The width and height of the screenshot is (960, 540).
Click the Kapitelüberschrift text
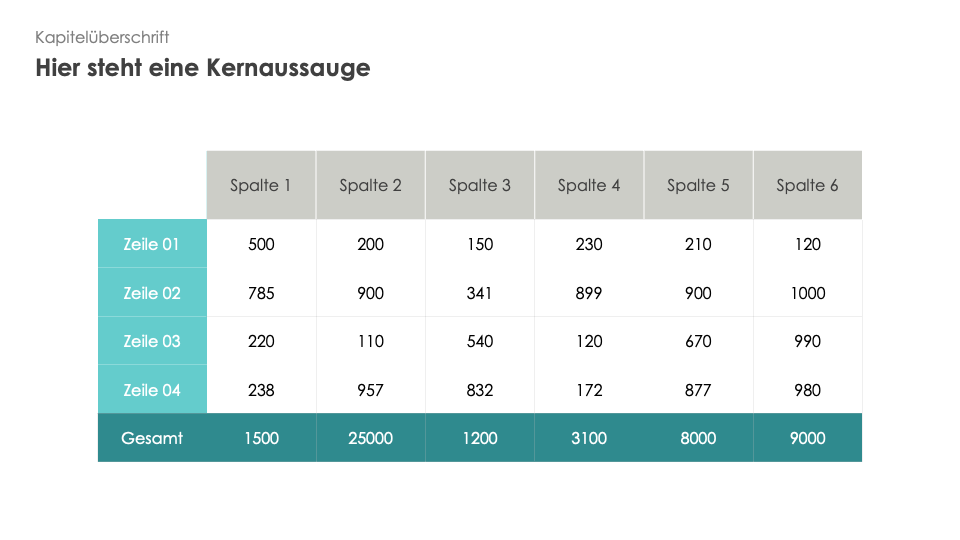pyautogui.click(x=102, y=37)
